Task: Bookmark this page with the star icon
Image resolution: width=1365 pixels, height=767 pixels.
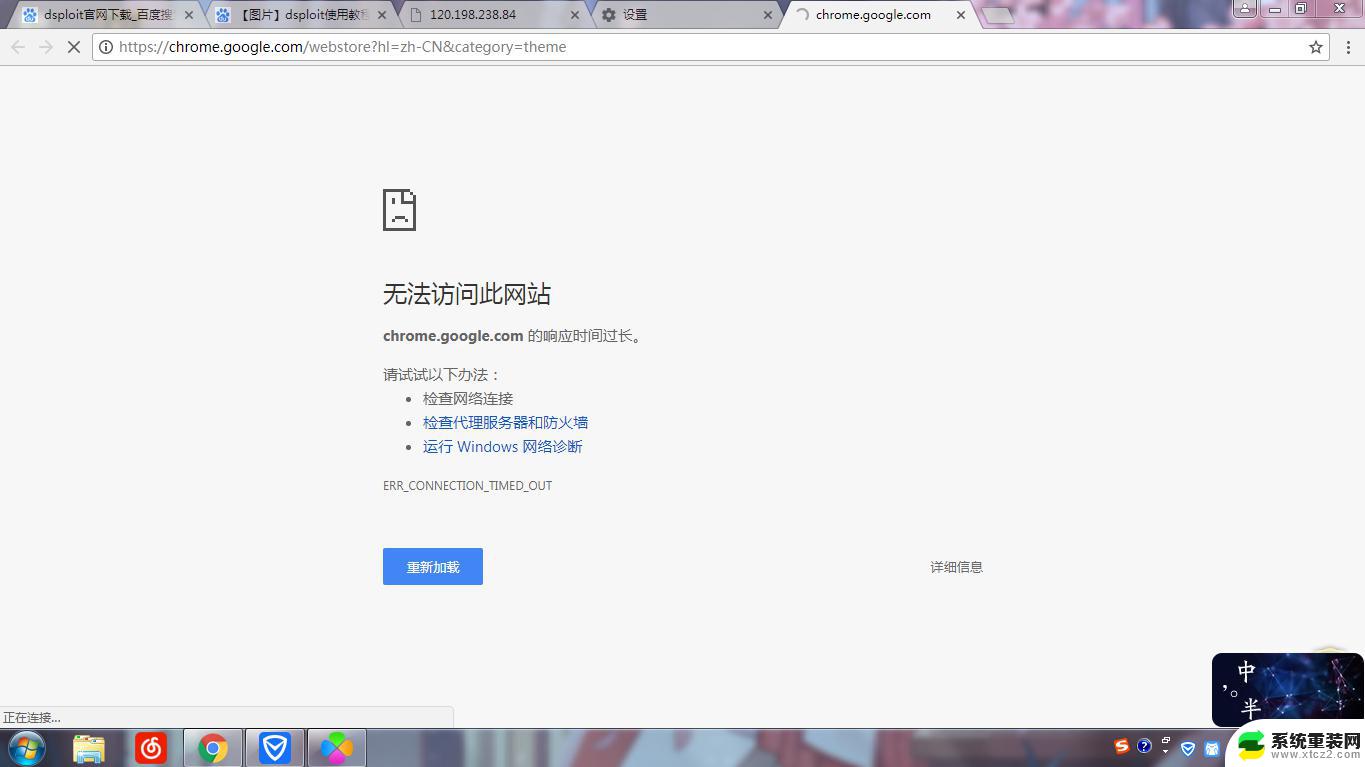Action: tap(1316, 47)
